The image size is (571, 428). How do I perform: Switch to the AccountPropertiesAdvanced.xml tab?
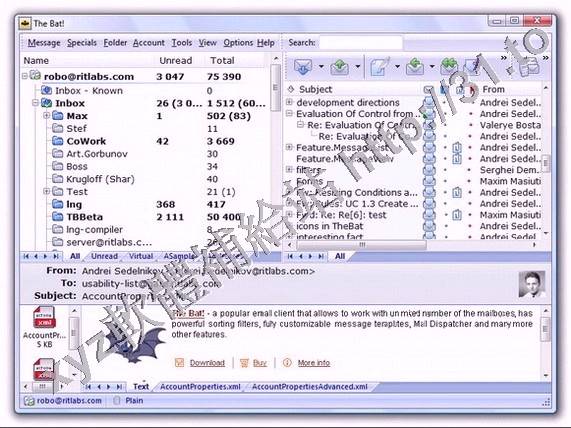click(310, 386)
